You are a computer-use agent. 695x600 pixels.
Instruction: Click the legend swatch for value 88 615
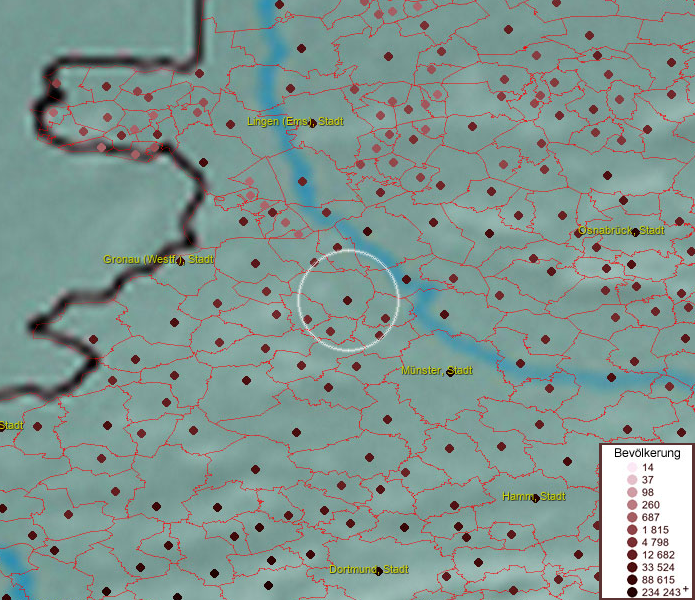click(632, 580)
